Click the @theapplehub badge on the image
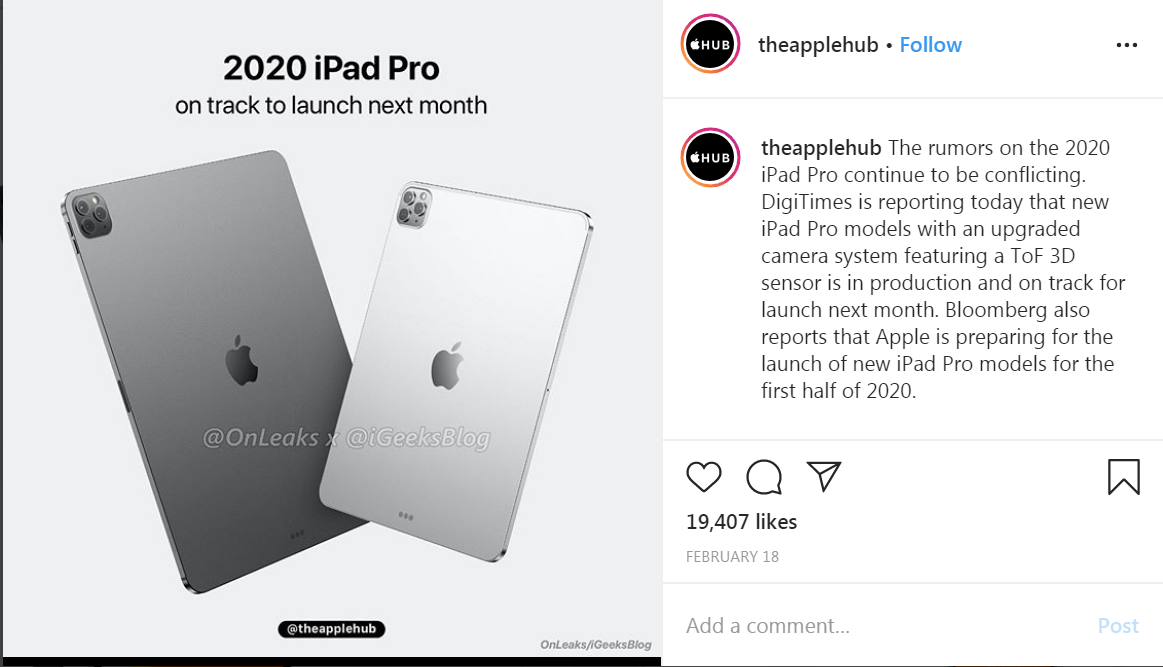This screenshot has height=667, width=1163. click(x=332, y=628)
